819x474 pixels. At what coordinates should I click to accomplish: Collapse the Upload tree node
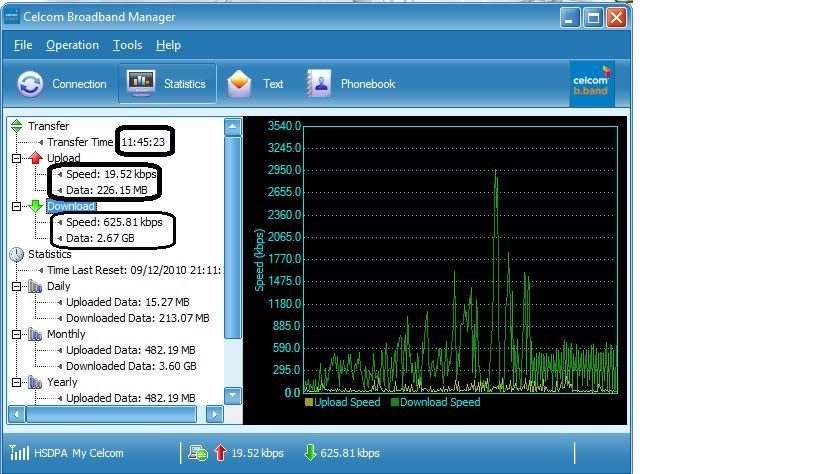click(16, 158)
